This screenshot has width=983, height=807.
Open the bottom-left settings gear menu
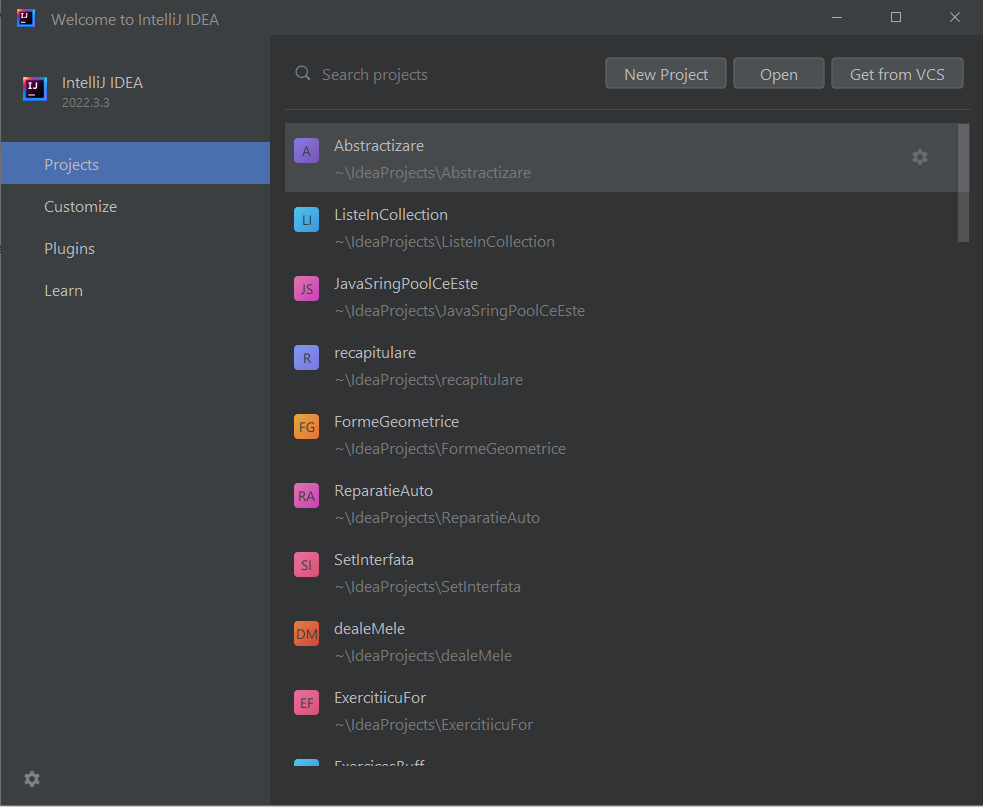pos(31,779)
